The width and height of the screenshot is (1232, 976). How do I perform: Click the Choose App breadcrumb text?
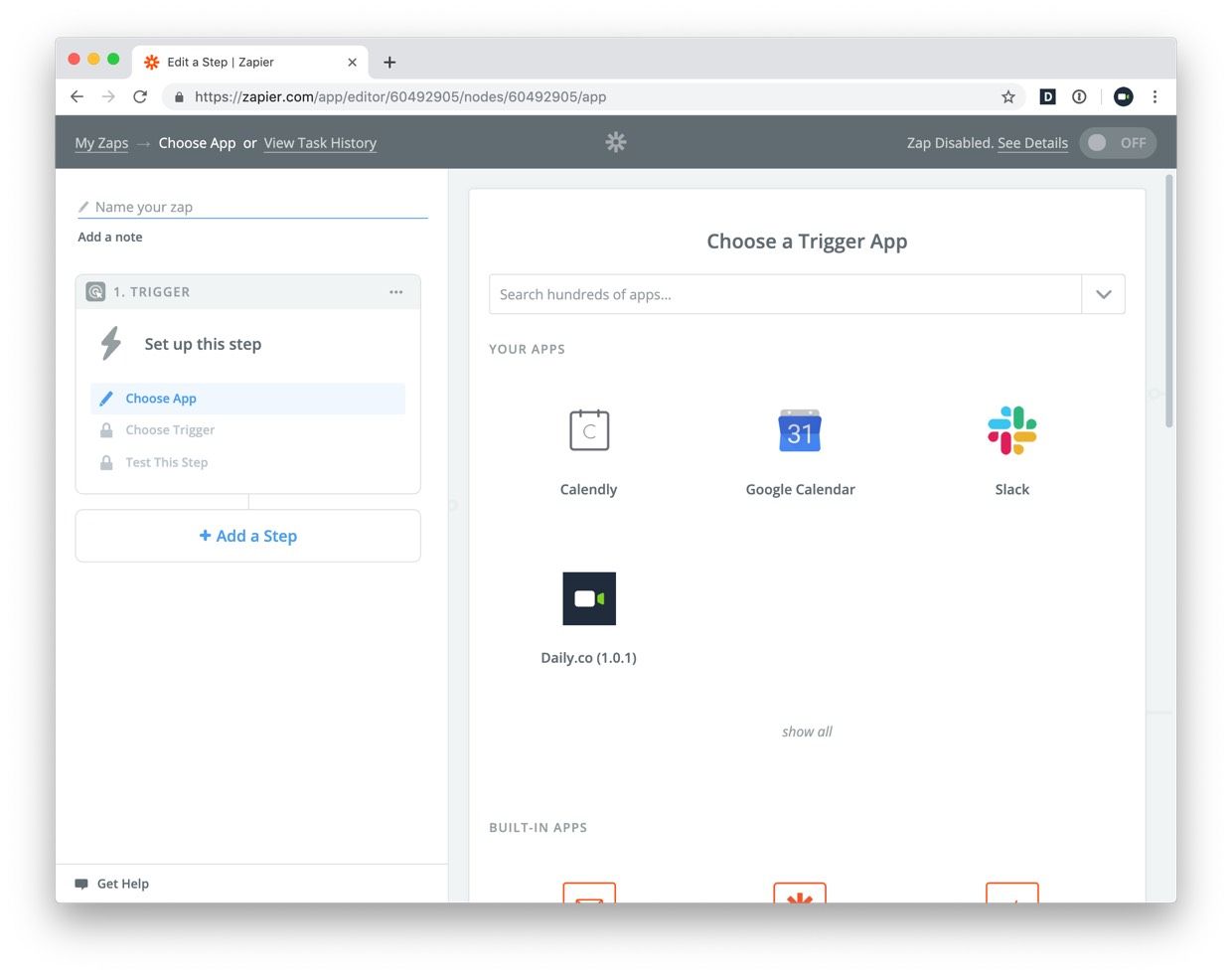(x=197, y=143)
